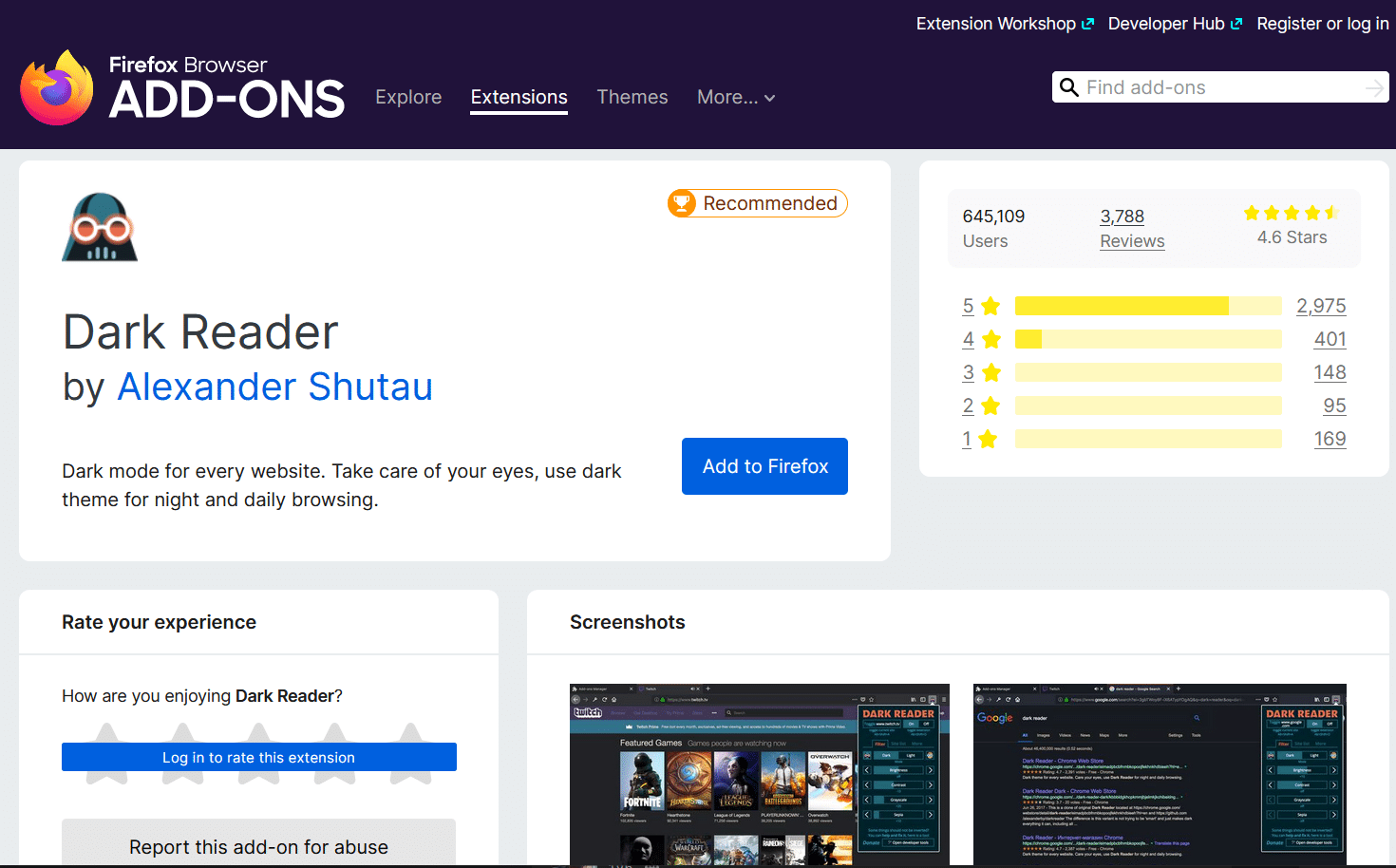Click the external link icon beside Developer Hub
The height and width of the screenshot is (868, 1396).
pyautogui.click(x=1236, y=23)
